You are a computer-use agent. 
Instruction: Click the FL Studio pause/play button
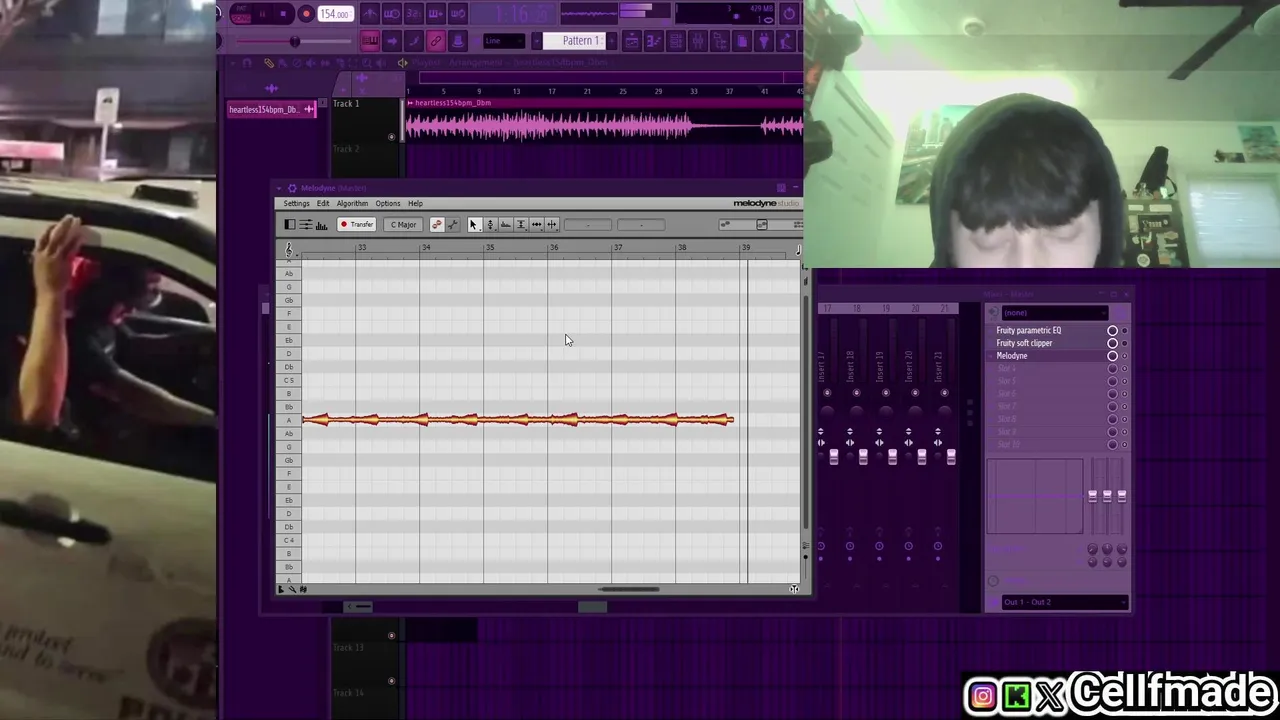(x=262, y=14)
